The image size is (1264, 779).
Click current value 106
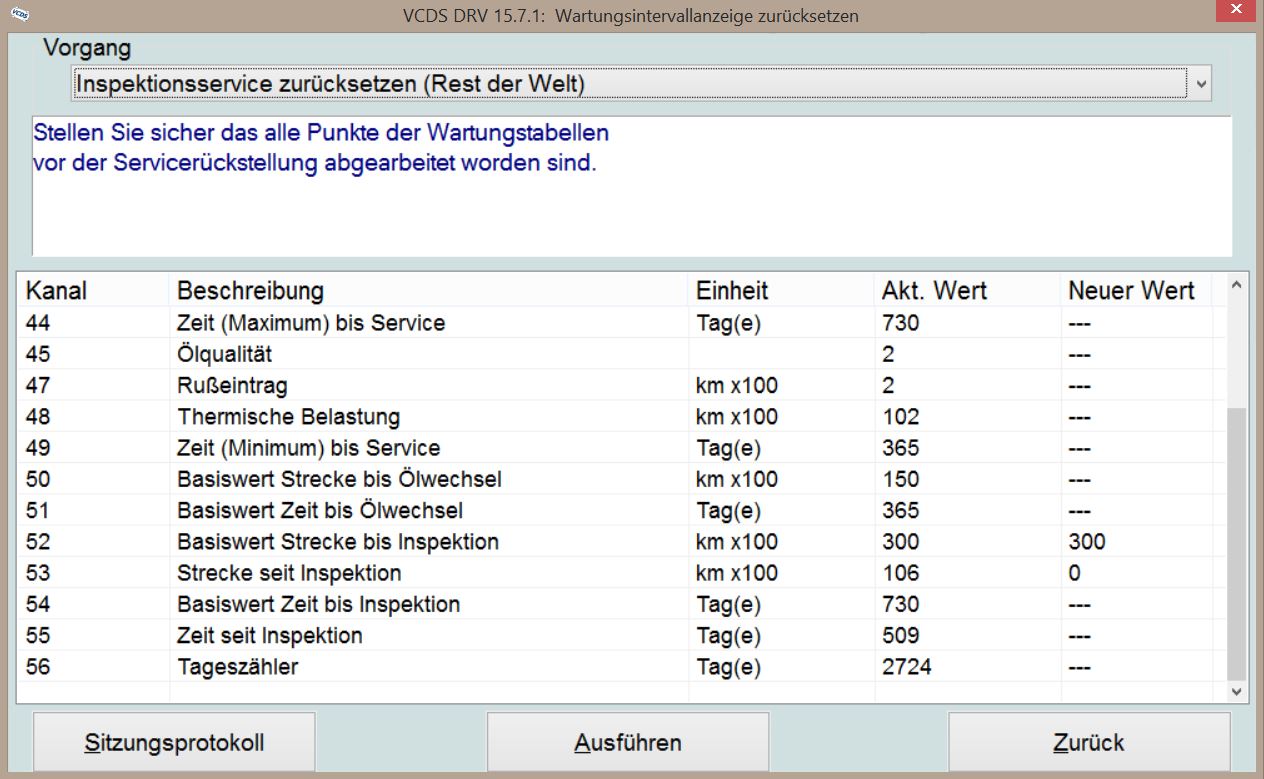pyautogui.click(x=901, y=573)
